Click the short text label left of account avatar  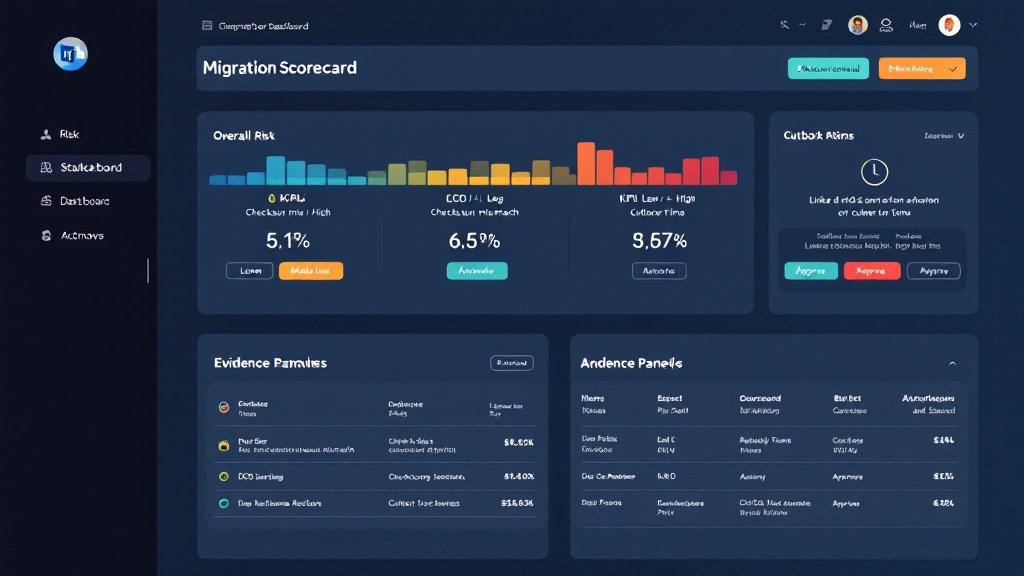[918, 25]
